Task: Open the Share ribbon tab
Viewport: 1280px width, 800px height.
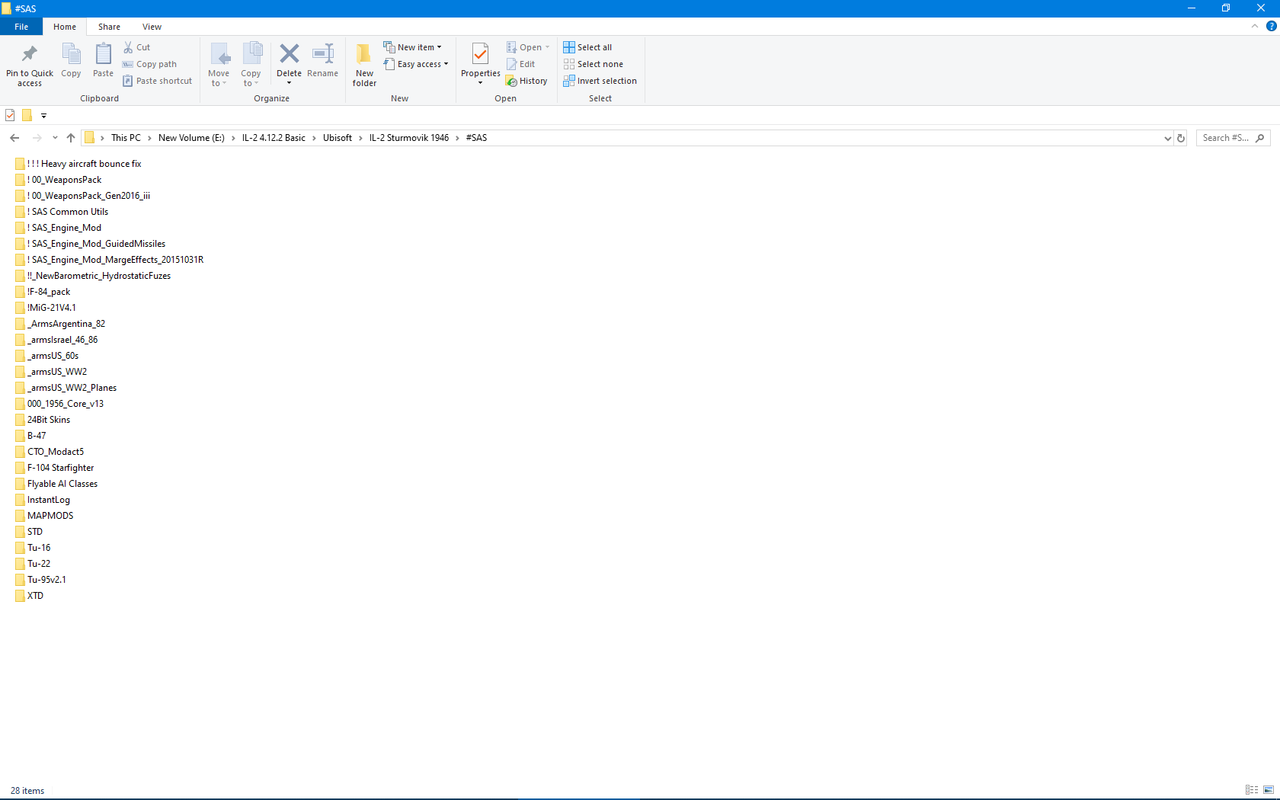Action: click(109, 26)
